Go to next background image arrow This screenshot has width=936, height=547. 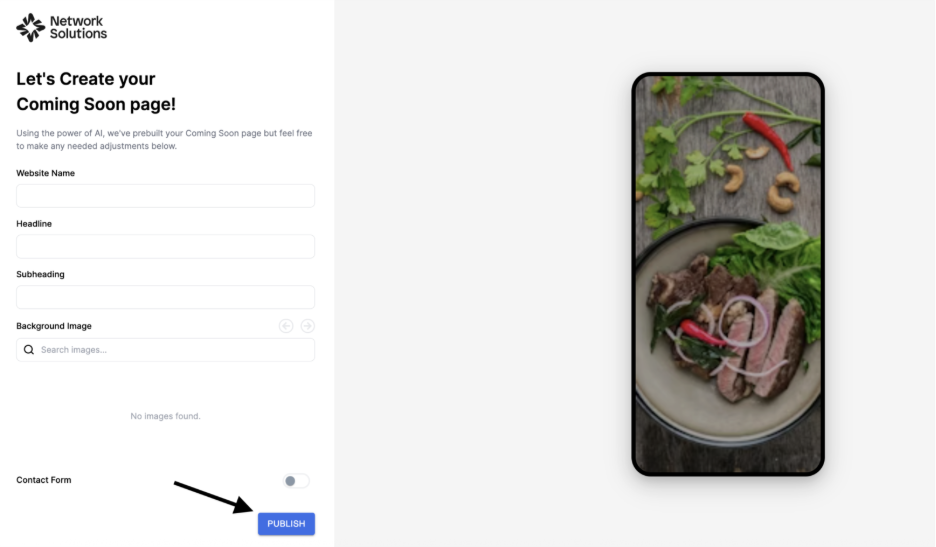307,326
